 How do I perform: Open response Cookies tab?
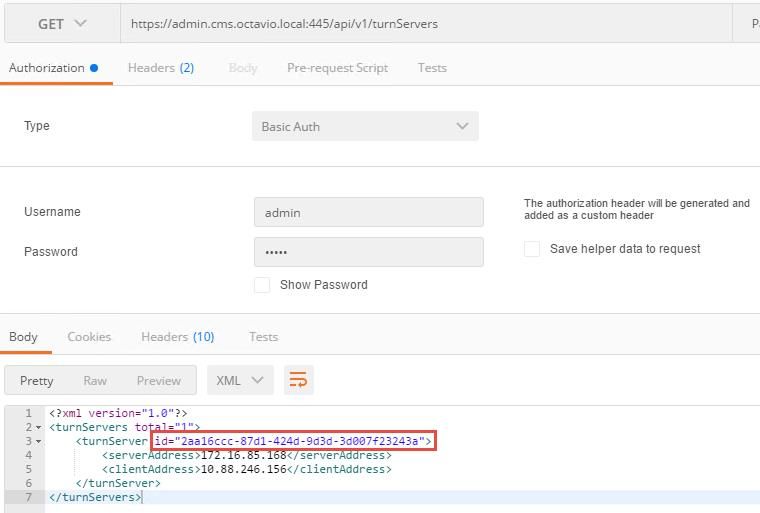[89, 337]
